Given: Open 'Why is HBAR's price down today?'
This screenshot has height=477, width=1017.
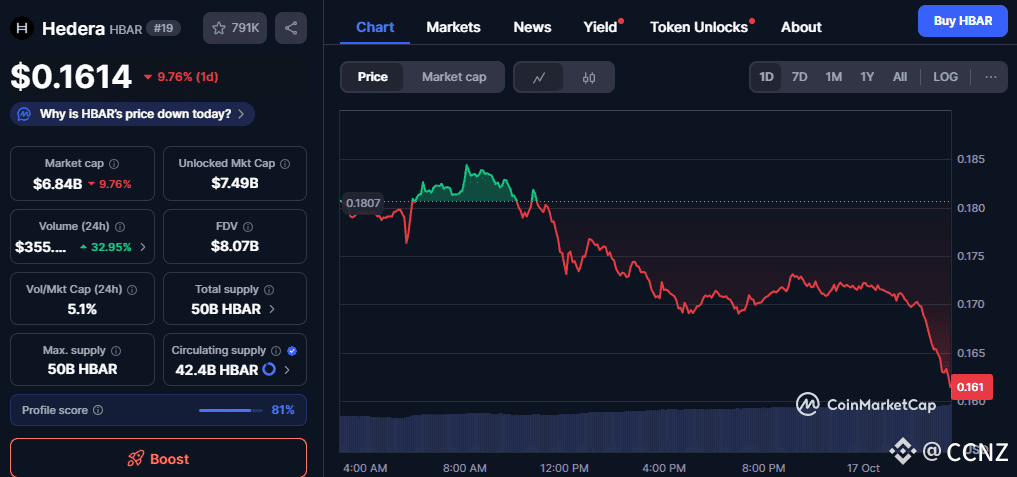Looking at the screenshot, I should click(133, 114).
